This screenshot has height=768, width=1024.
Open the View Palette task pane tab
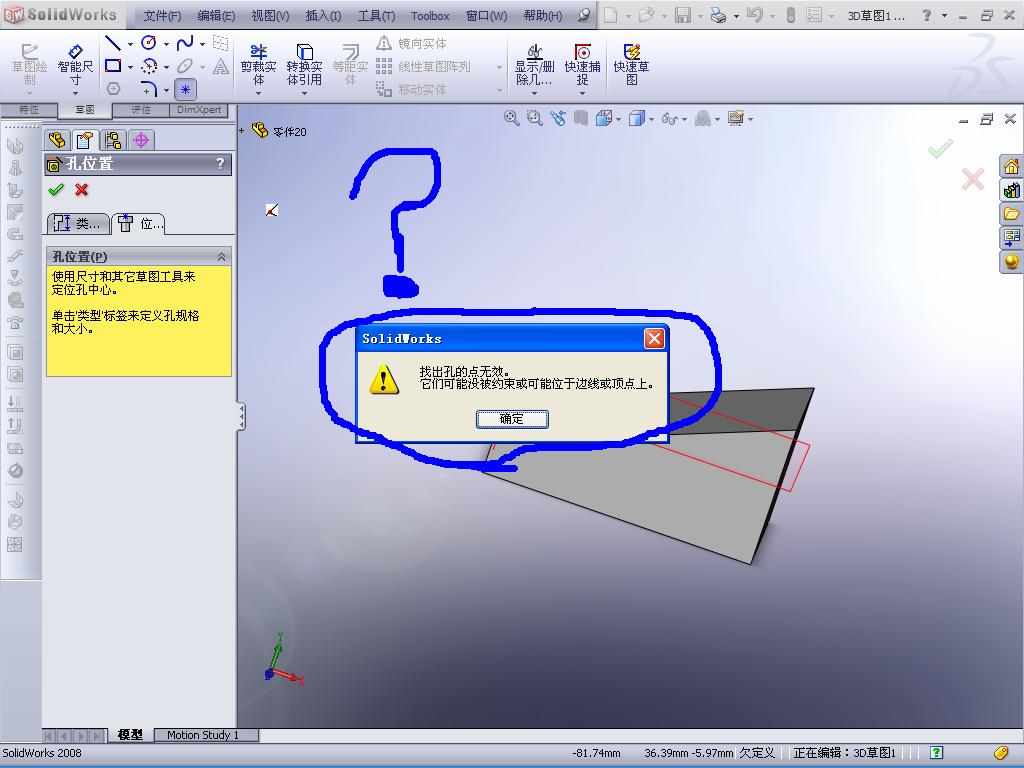point(1012,237)
